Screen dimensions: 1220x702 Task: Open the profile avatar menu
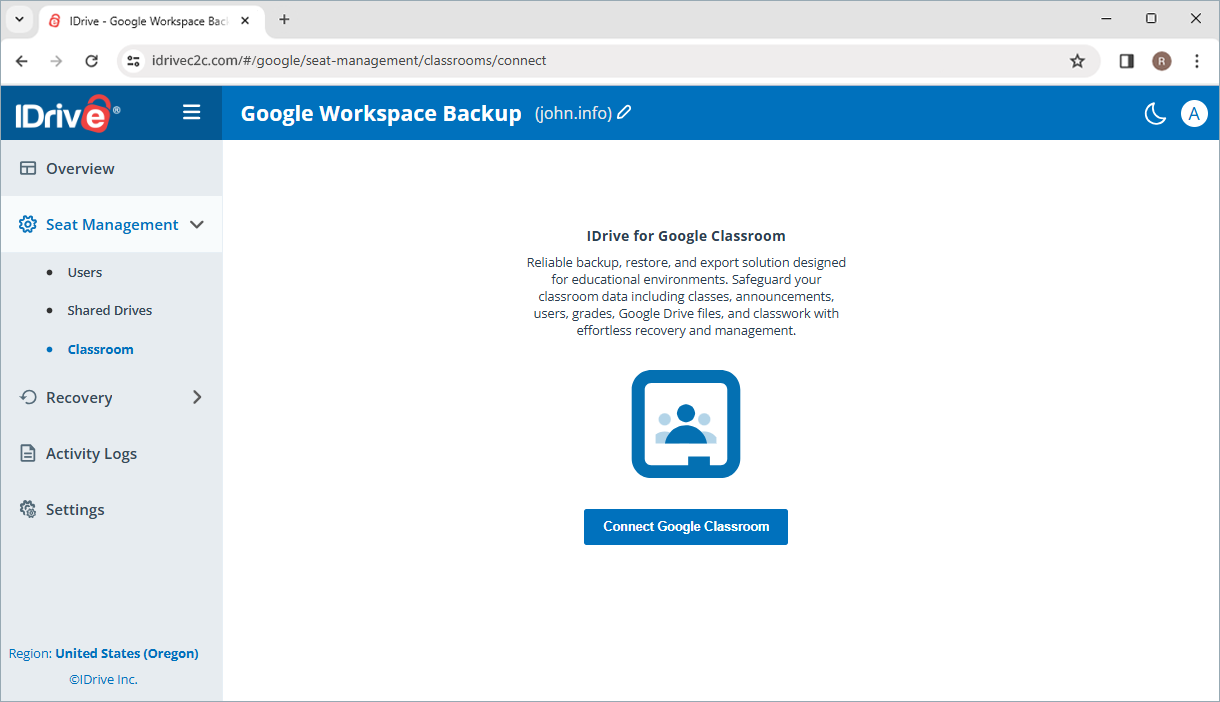pyautogui.click(x=1194, y=113)
